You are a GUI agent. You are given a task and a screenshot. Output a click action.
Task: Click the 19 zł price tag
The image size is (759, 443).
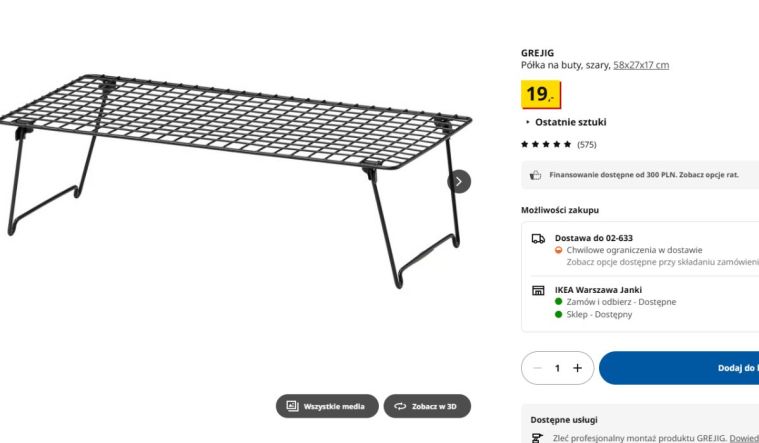click(541, 95)
